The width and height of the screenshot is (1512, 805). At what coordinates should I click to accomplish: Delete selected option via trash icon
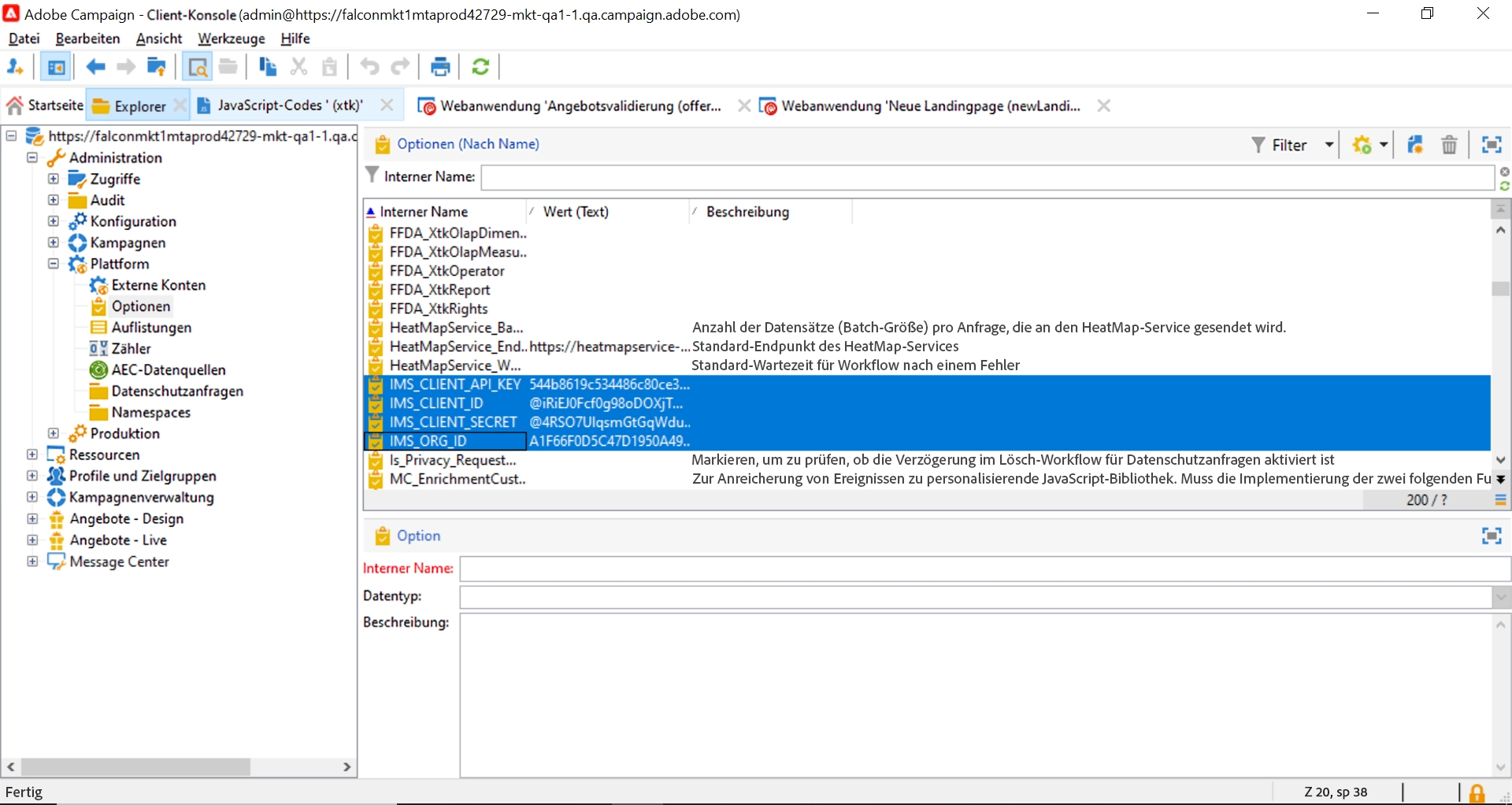click(1449, 145)
